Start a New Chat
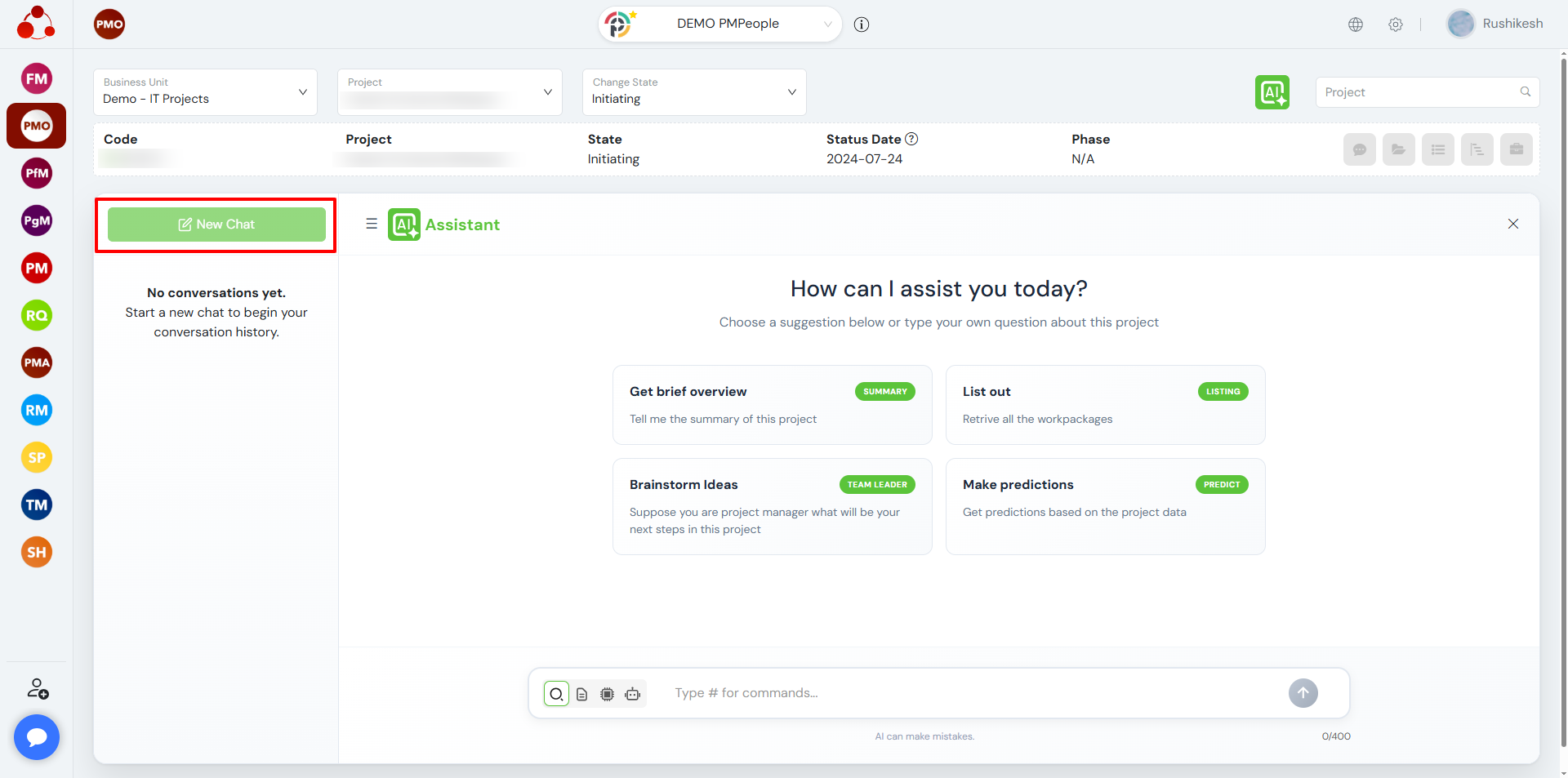The height and width of the screenshot is (778, 1568). click(x=216, y=225)
